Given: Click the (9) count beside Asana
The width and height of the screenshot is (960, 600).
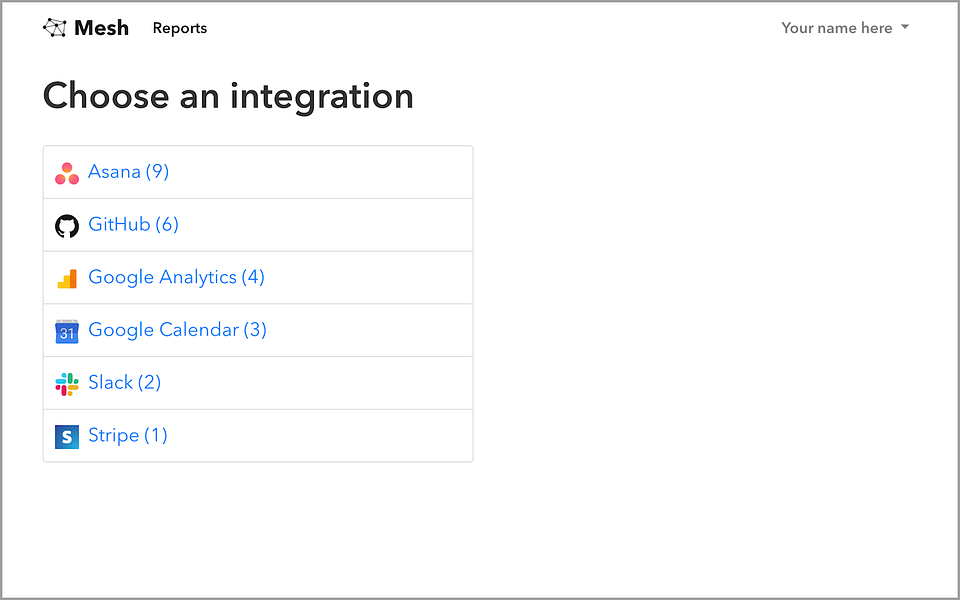Looking at the screenshot, I should (x=157, y=171).
